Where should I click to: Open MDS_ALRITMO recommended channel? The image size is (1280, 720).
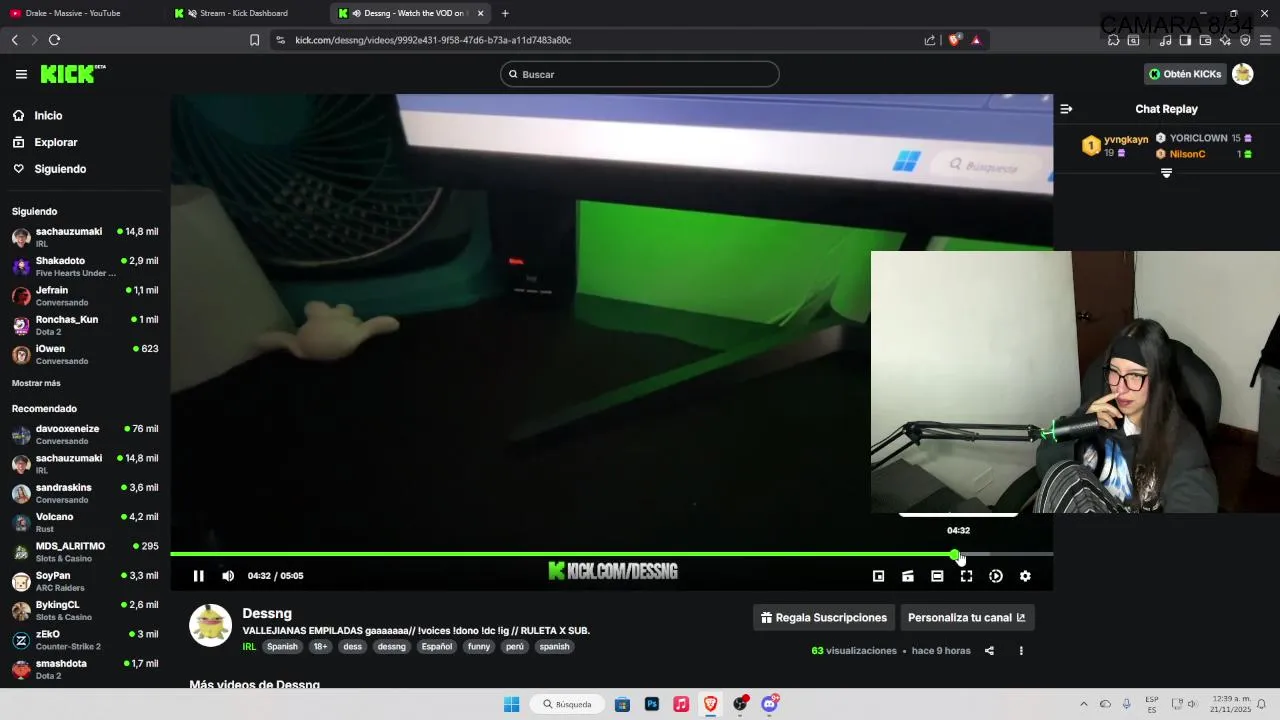tap(85, 552)
